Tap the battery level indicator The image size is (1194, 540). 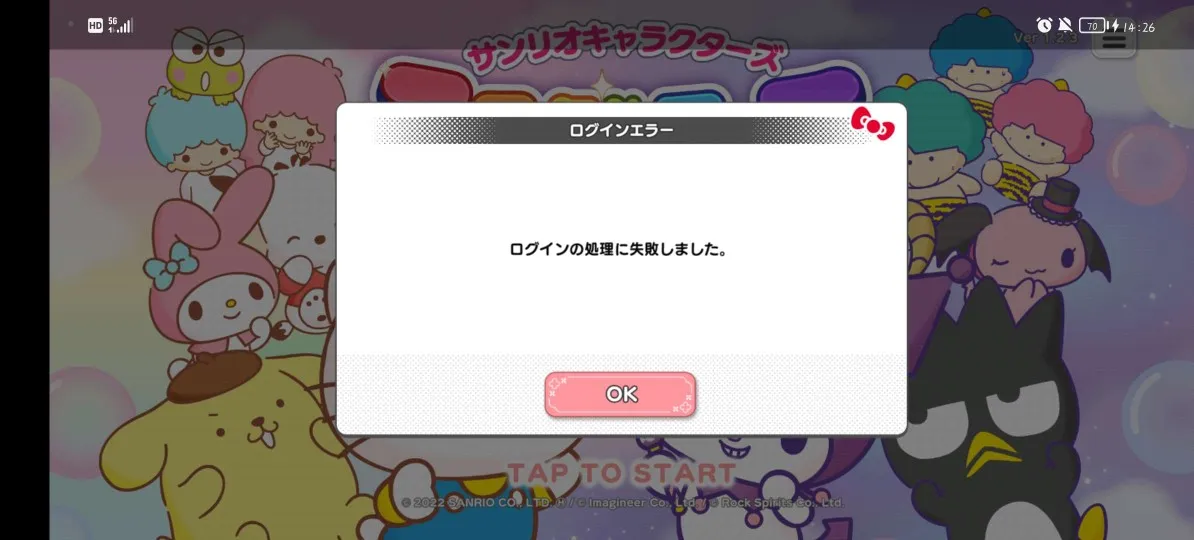(1093, 26)
